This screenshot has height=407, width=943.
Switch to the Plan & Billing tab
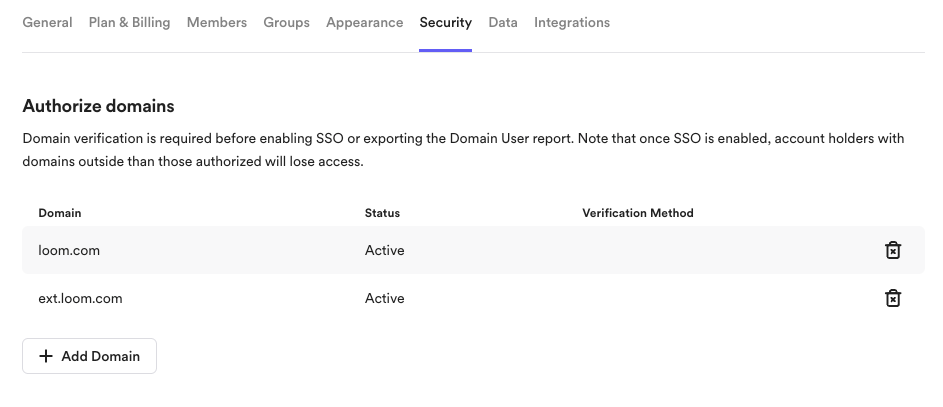[x=129, y=22]
